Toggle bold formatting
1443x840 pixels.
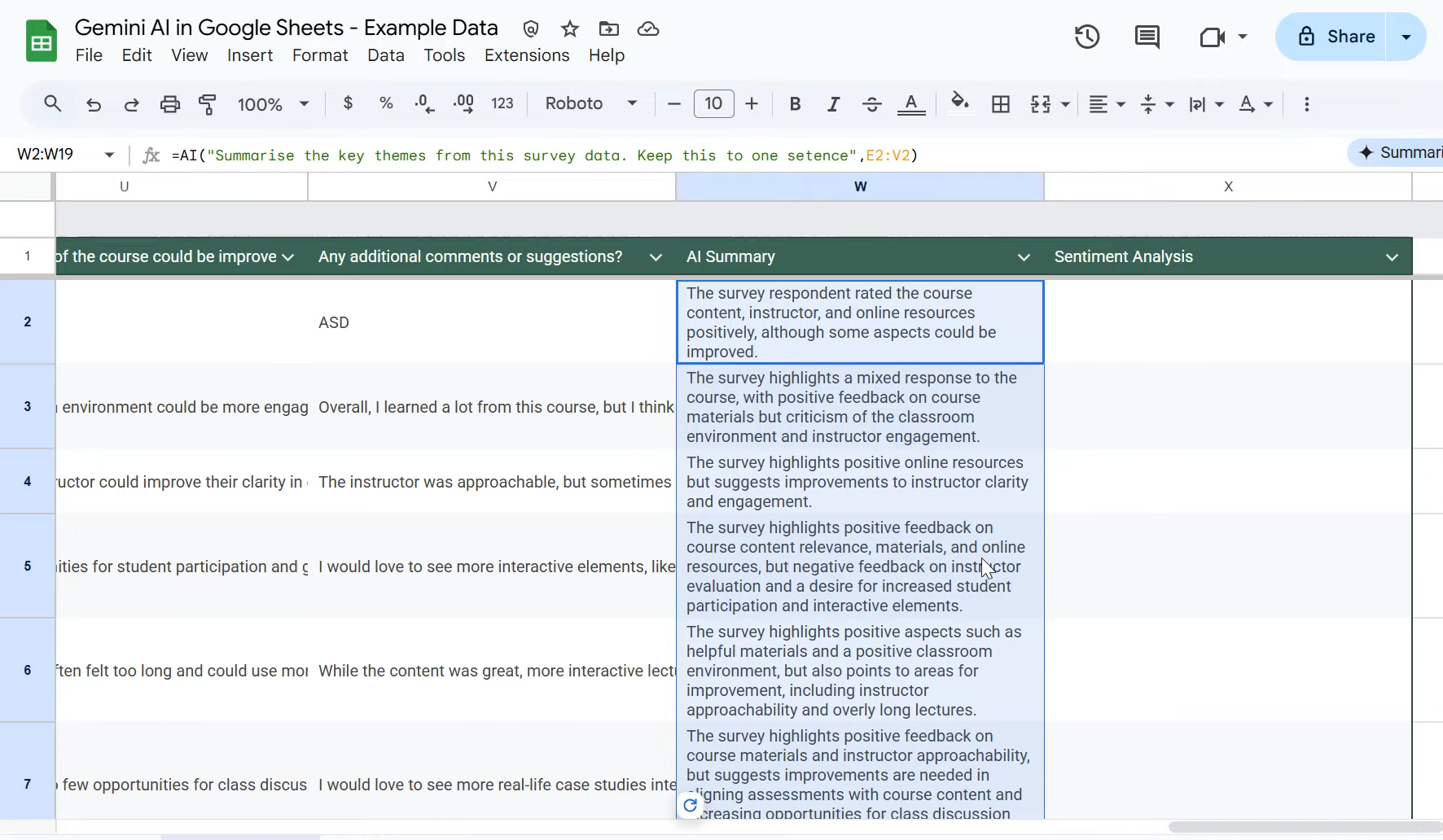click(796, 104)
